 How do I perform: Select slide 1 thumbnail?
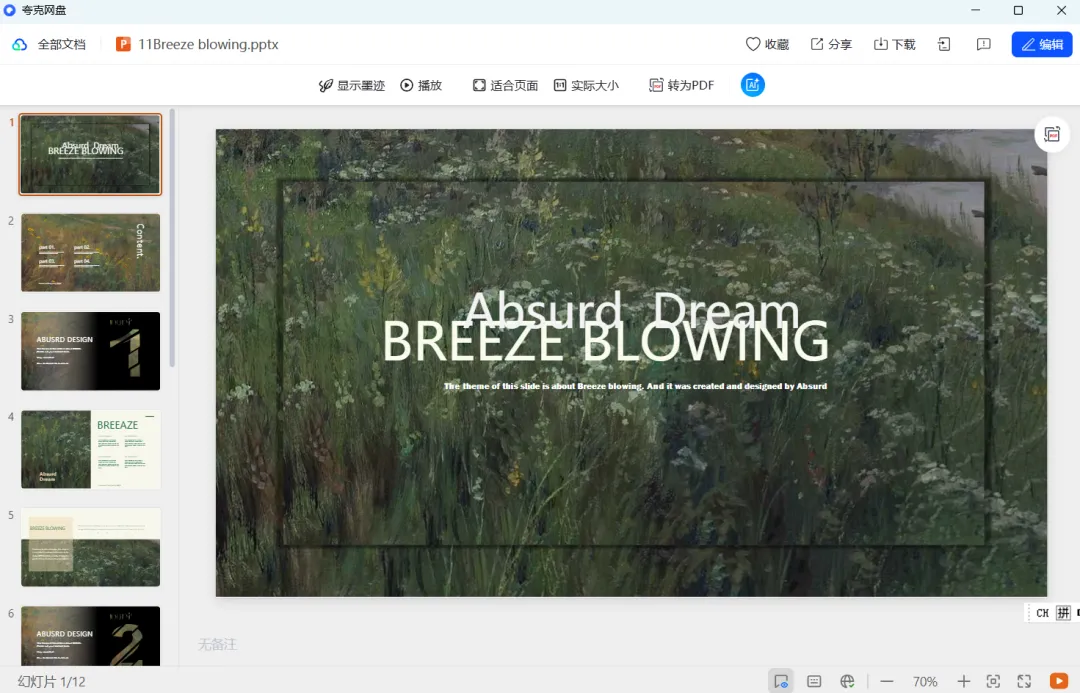(90, 154)
